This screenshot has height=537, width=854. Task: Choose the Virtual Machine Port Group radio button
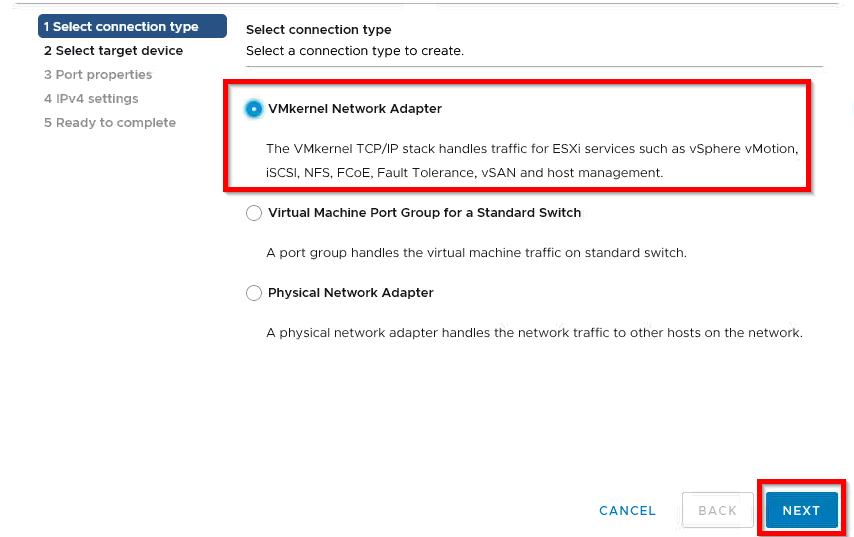click(x=253, y=213)
